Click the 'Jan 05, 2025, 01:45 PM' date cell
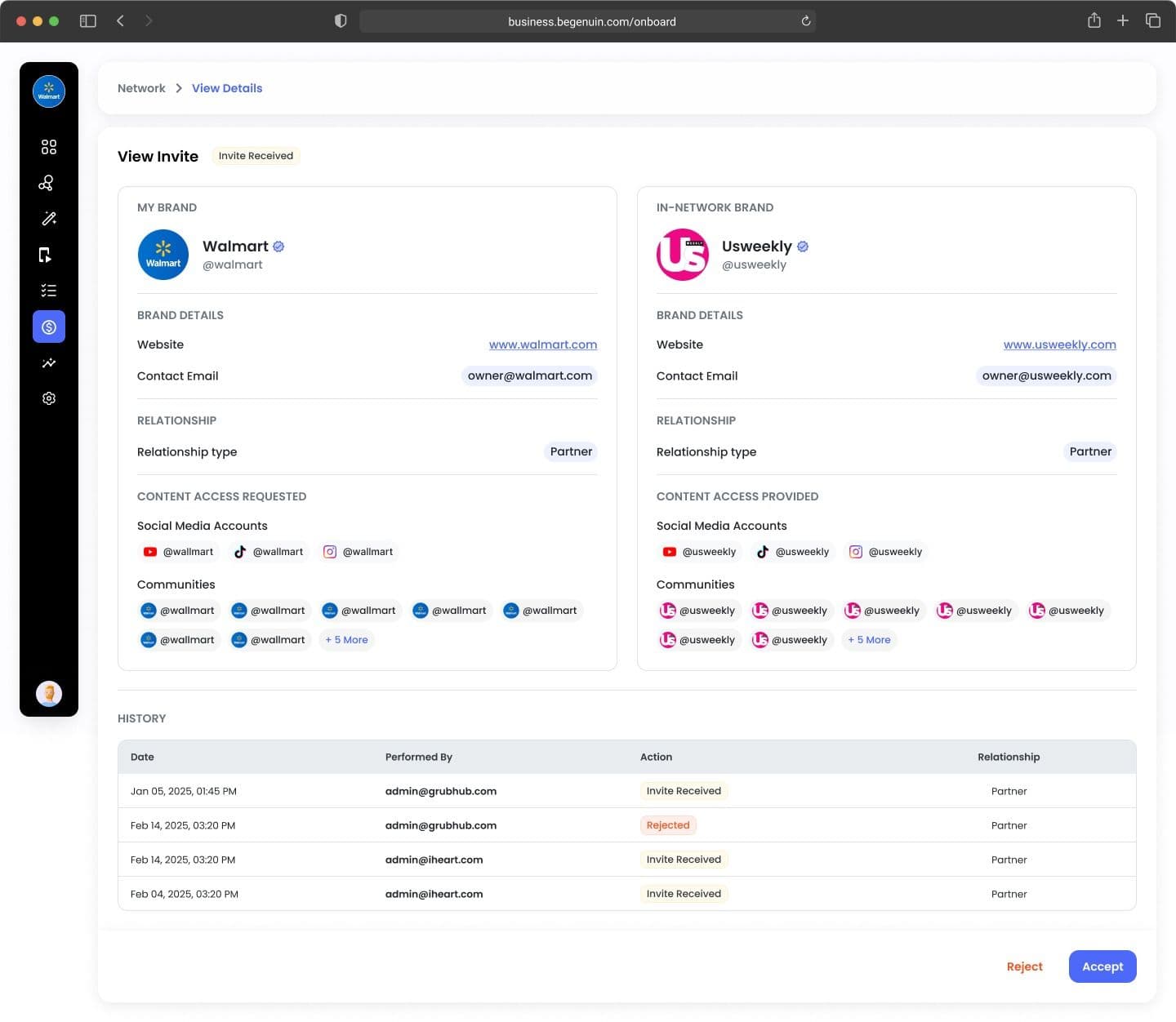1176x1022 pixels. tap(184, 791)
